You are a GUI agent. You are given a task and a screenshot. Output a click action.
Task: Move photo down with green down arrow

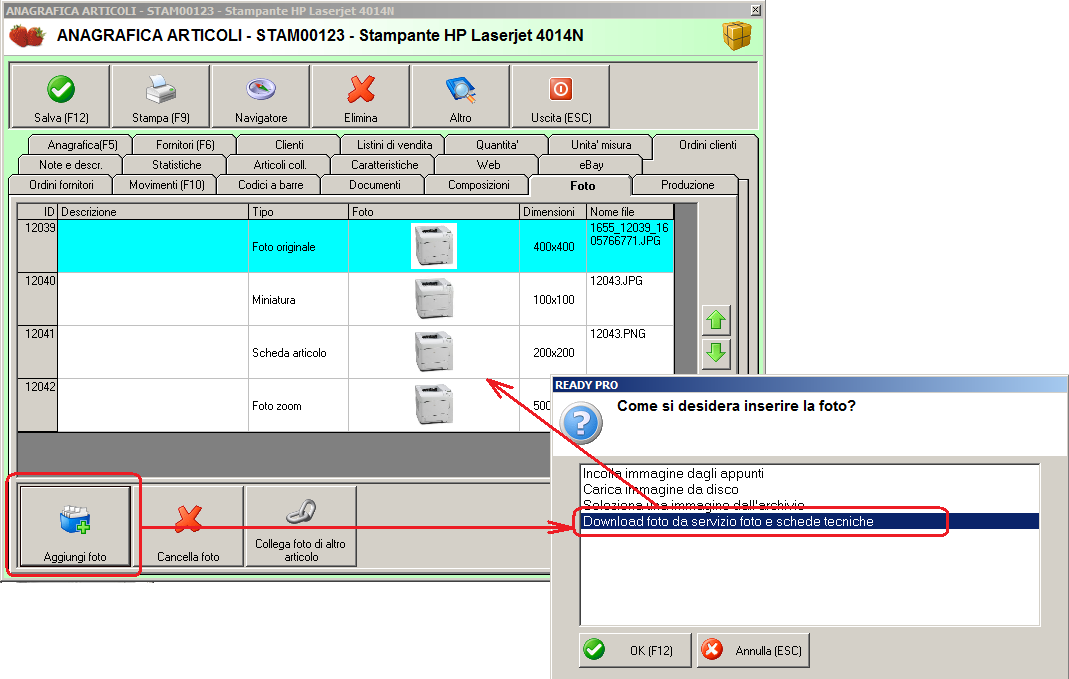[716, 353]
